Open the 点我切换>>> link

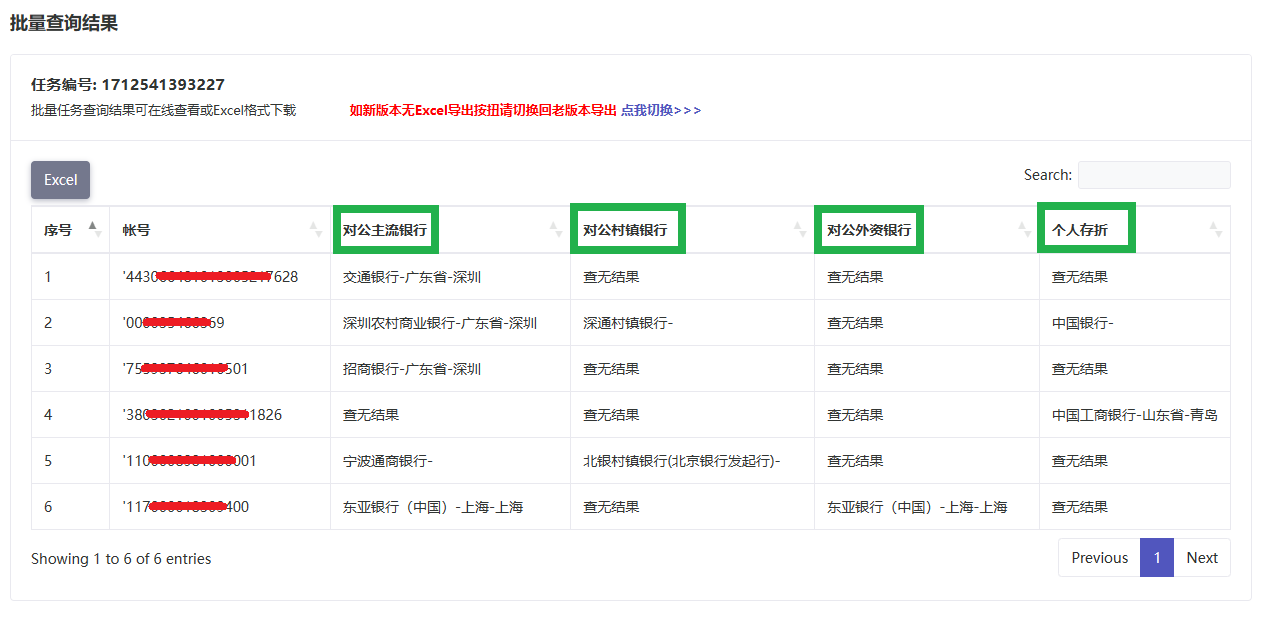[x=661, y=110]
